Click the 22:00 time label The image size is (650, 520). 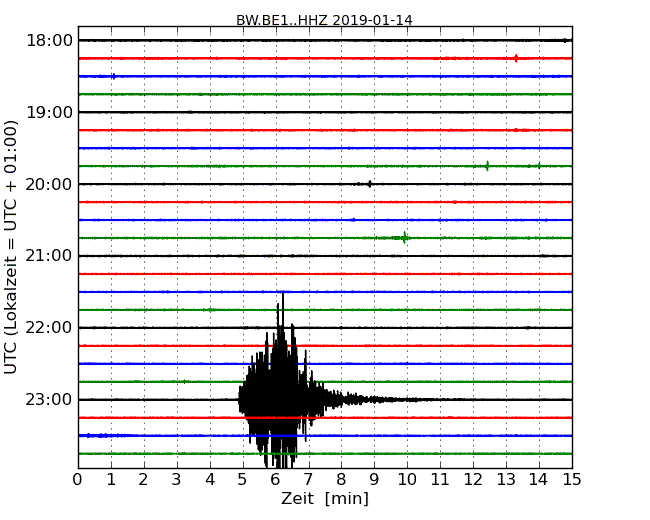click(49, 328)
